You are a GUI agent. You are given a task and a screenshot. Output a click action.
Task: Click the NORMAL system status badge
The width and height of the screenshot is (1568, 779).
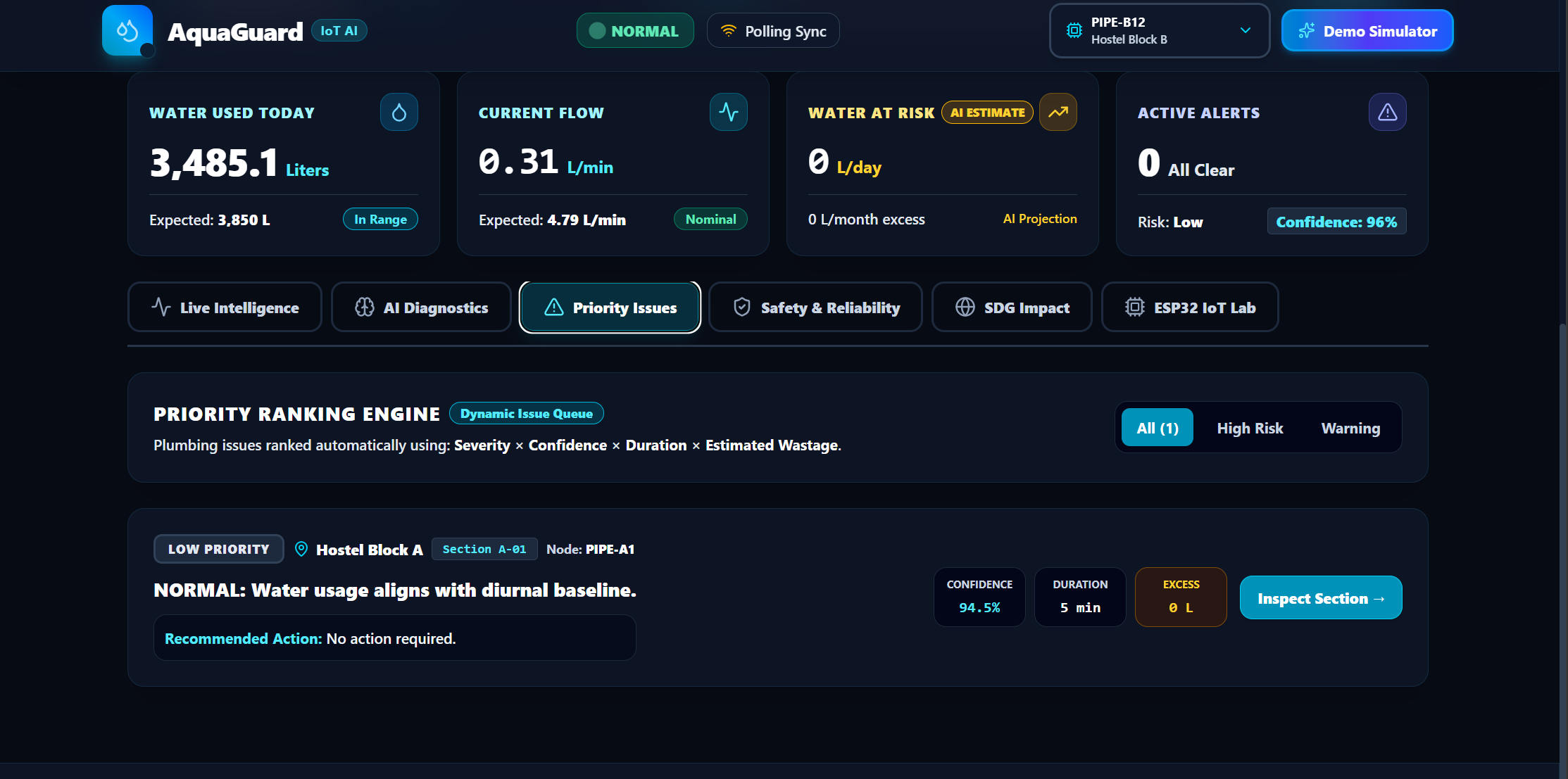pyautogui.click(x=635, y=31)
